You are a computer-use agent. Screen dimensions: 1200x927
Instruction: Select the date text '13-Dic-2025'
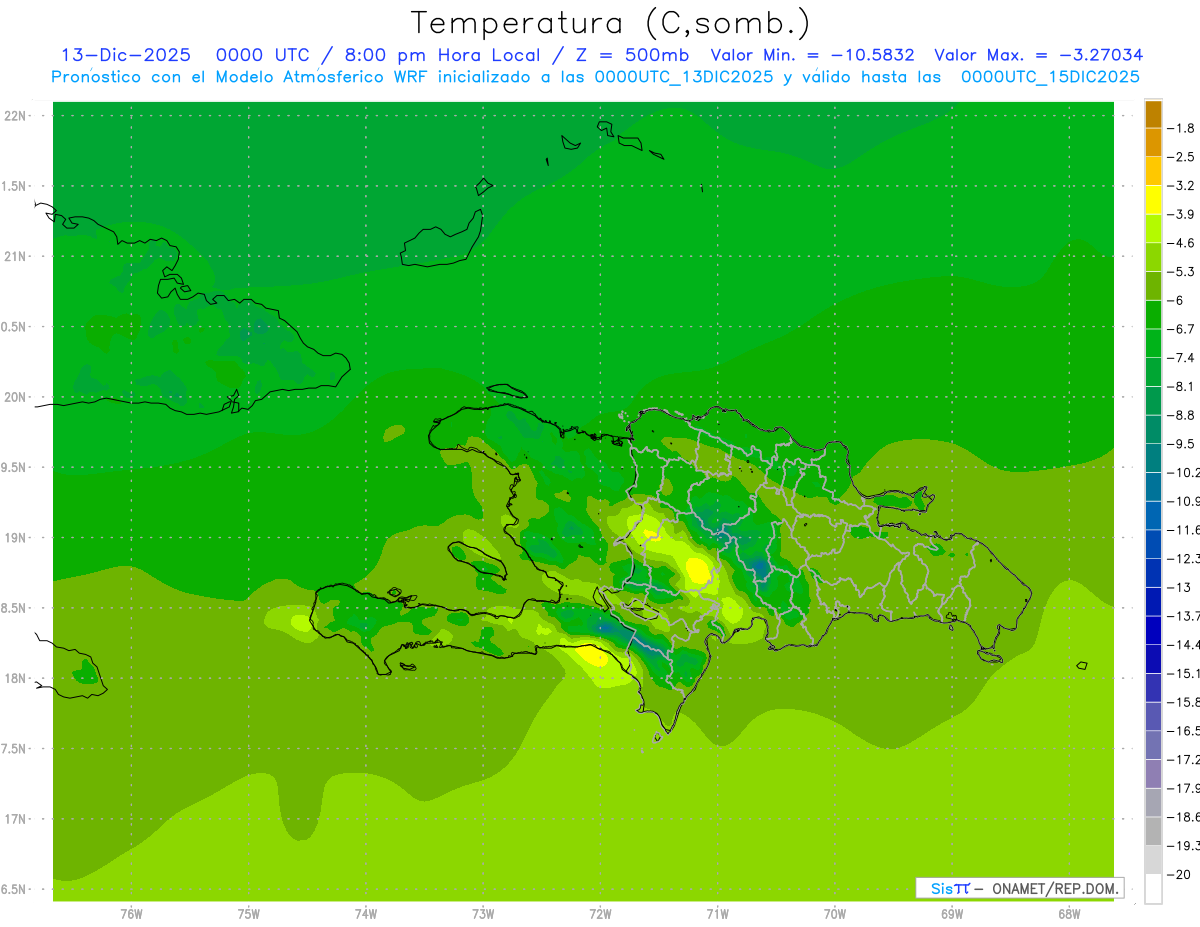[x=126, y=55]
